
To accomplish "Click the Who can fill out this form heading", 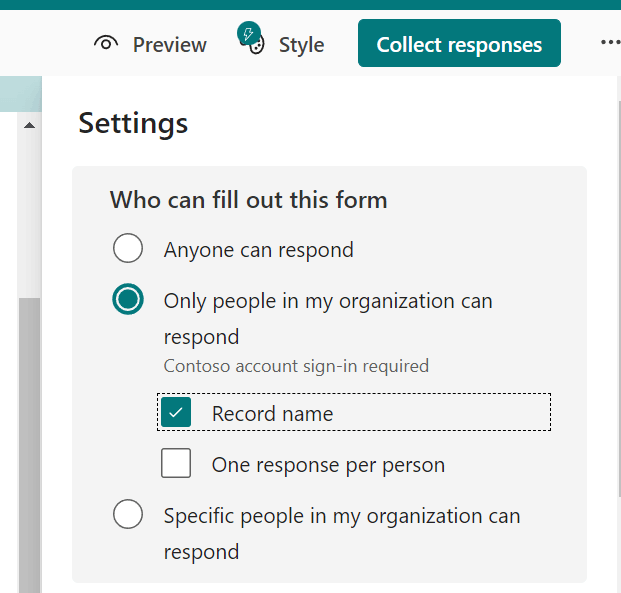I will click(248, 200).
